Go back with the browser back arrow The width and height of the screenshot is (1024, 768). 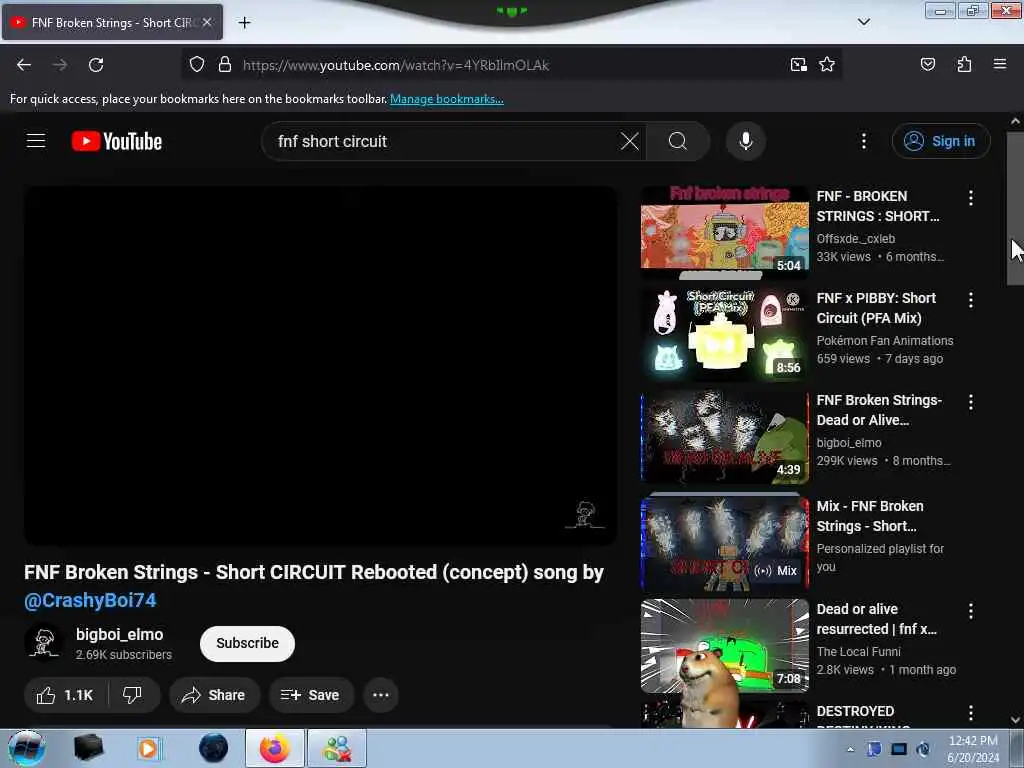click(24, 65)
